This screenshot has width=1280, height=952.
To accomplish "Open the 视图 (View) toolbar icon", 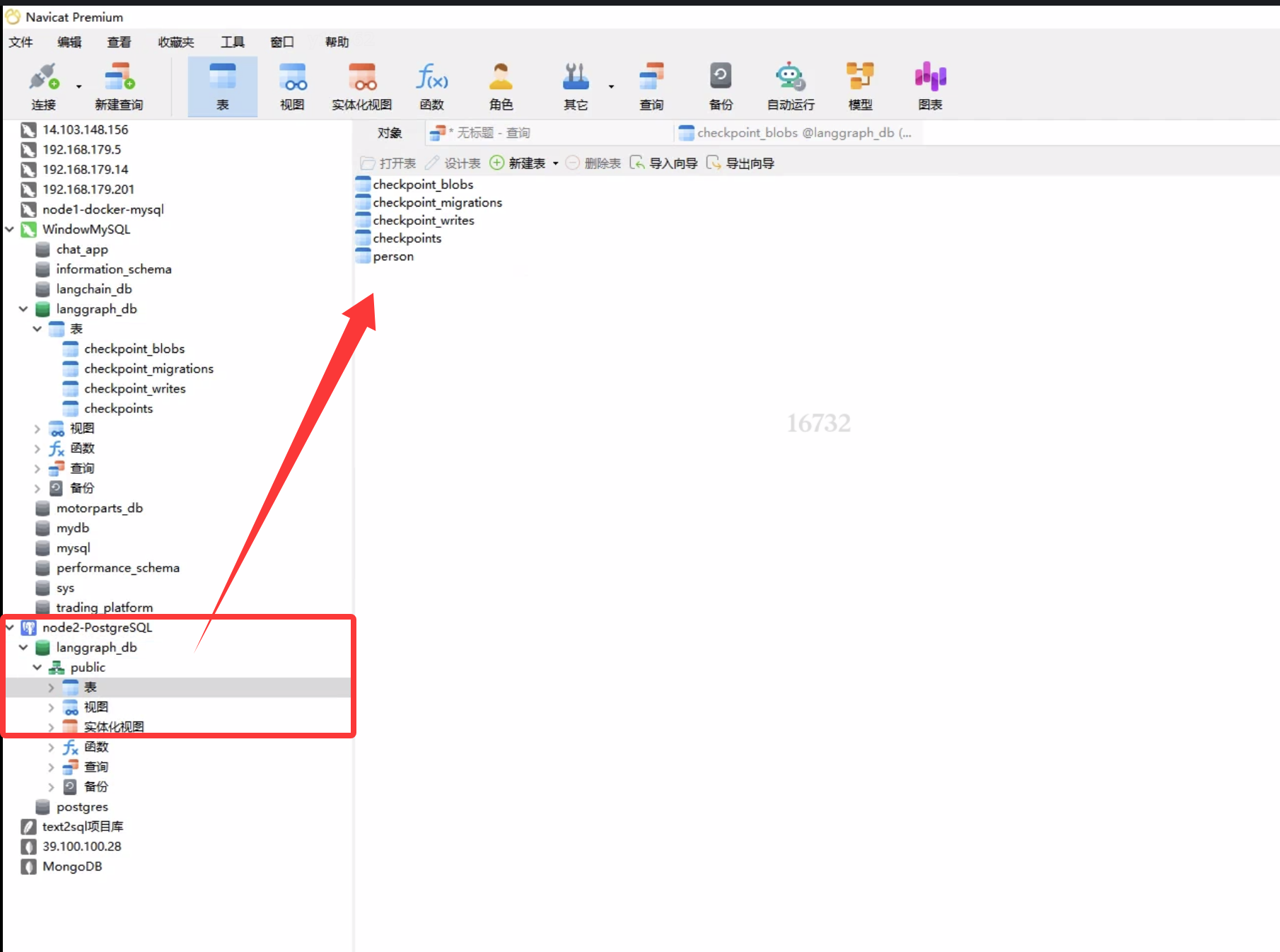I will 292,86.
